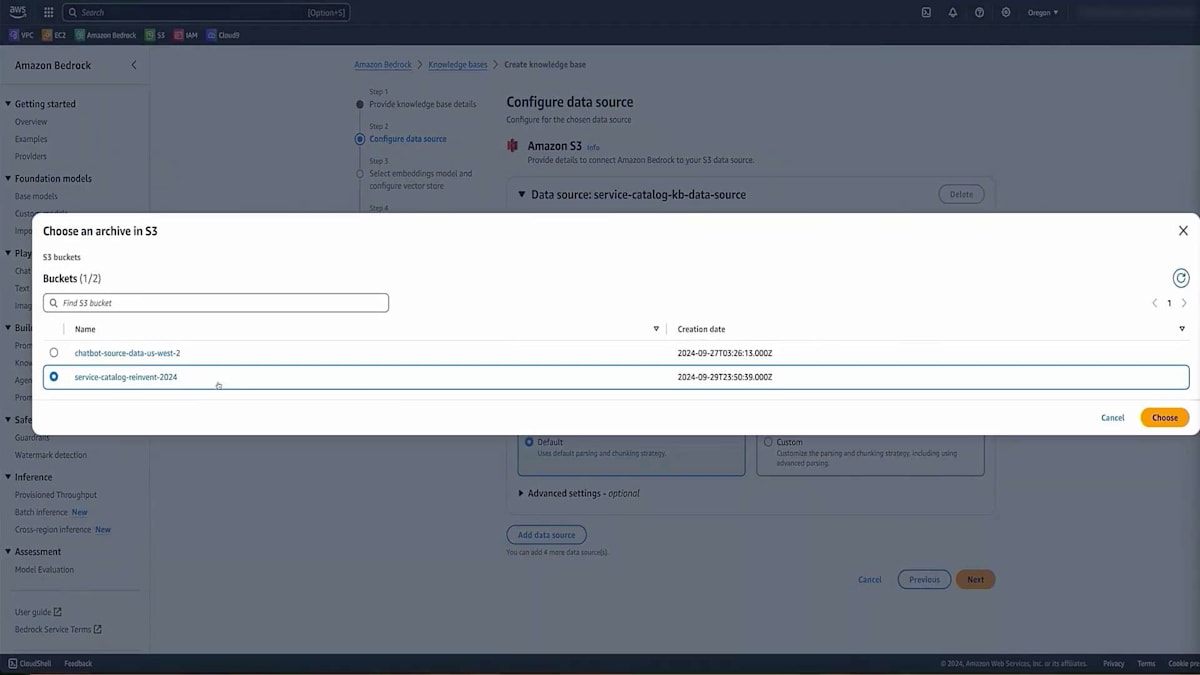
Task: Collapse the Assessment sidebar section
Action: pyautogui.click(x=9, y=552)
